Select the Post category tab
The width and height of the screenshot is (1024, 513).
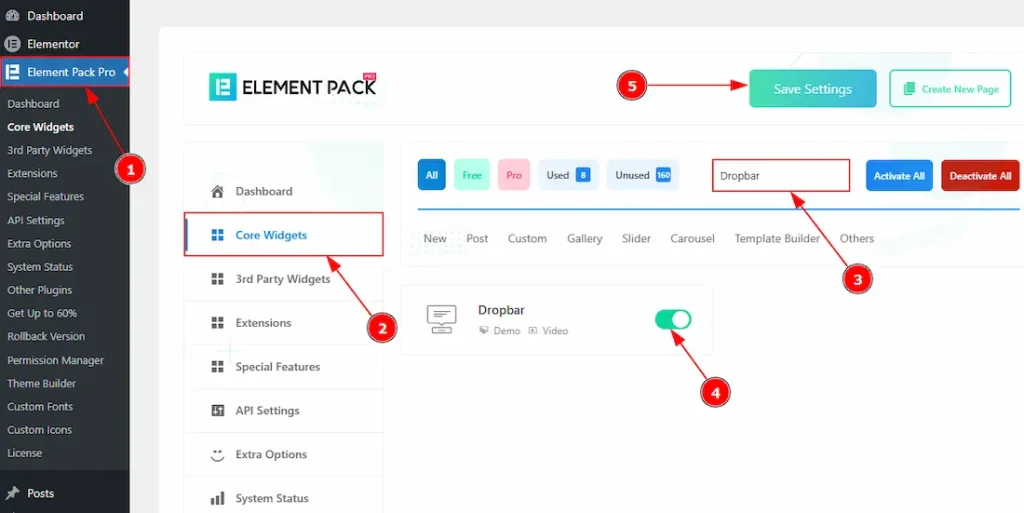click(477, 238)
